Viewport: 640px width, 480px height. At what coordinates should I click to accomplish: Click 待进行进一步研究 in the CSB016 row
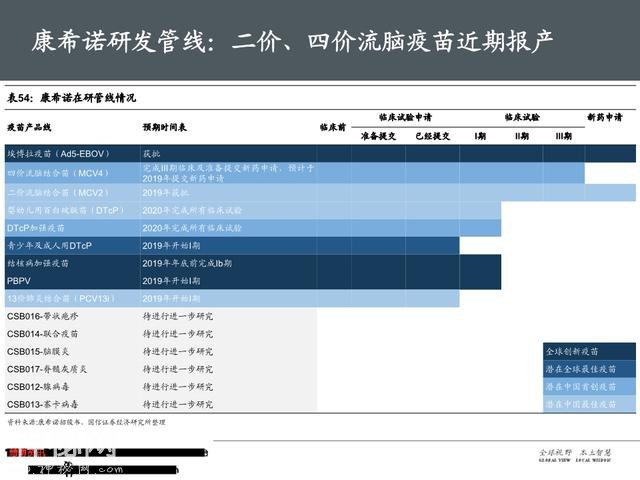178,316
